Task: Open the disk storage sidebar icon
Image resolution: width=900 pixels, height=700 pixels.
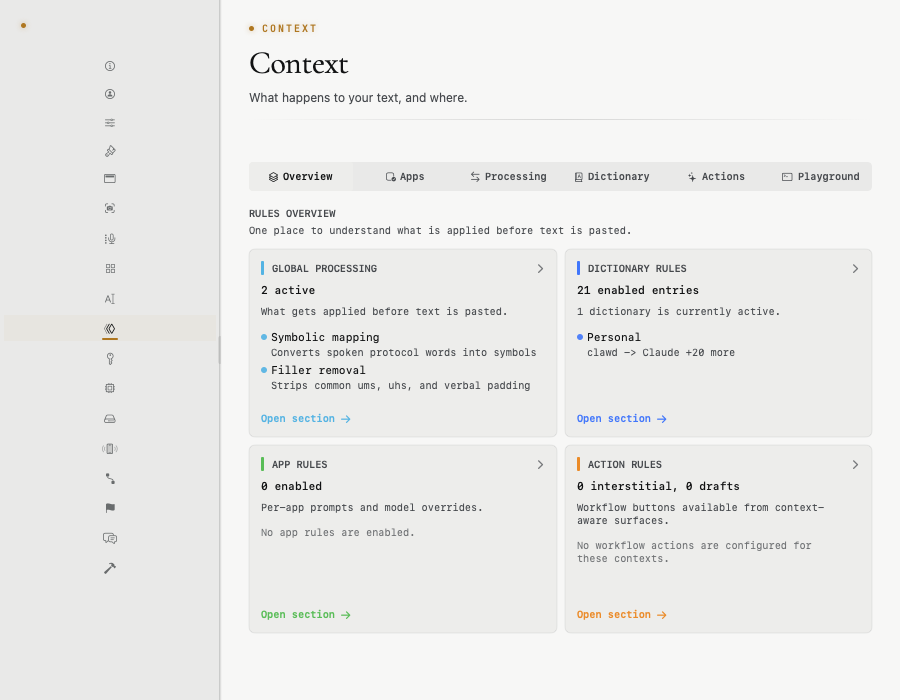Action: coord(110,419)
